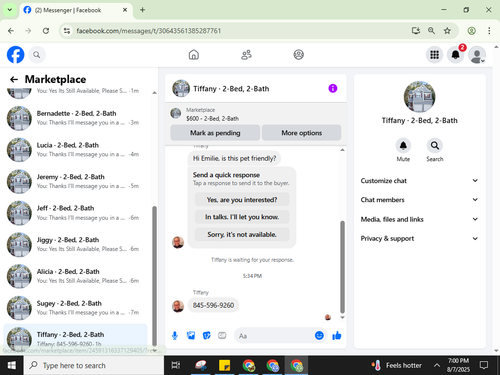
Task: Click Mark as pending button
Action: [215, 133]
